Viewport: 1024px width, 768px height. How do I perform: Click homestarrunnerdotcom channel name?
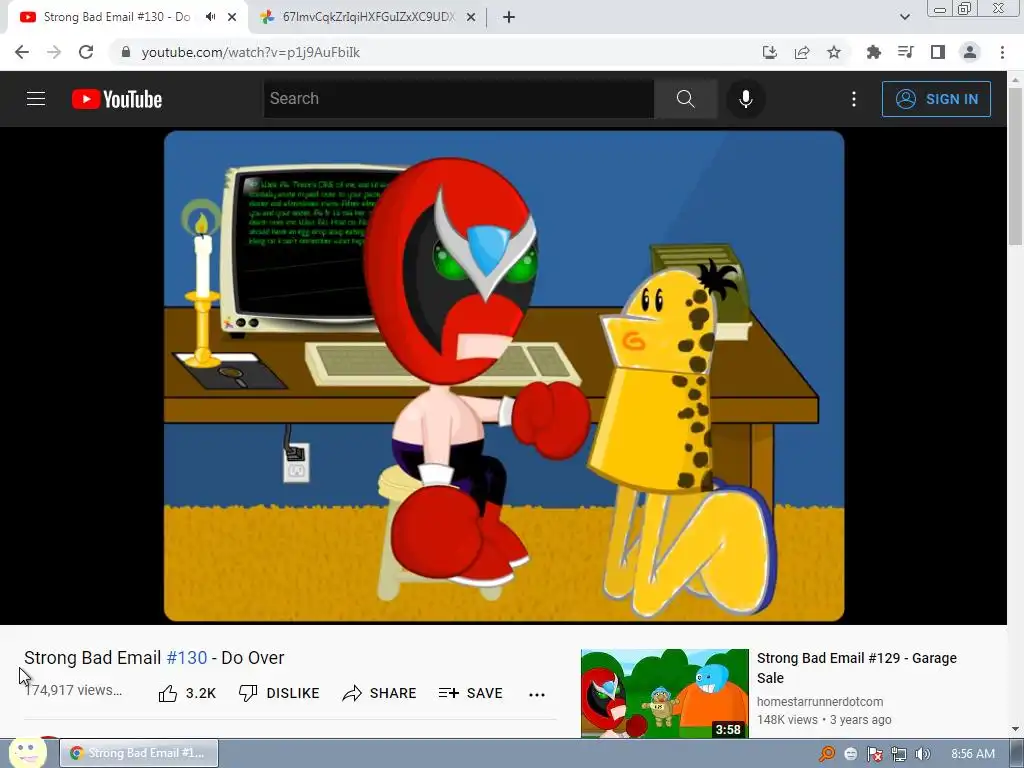coord(820,701)
